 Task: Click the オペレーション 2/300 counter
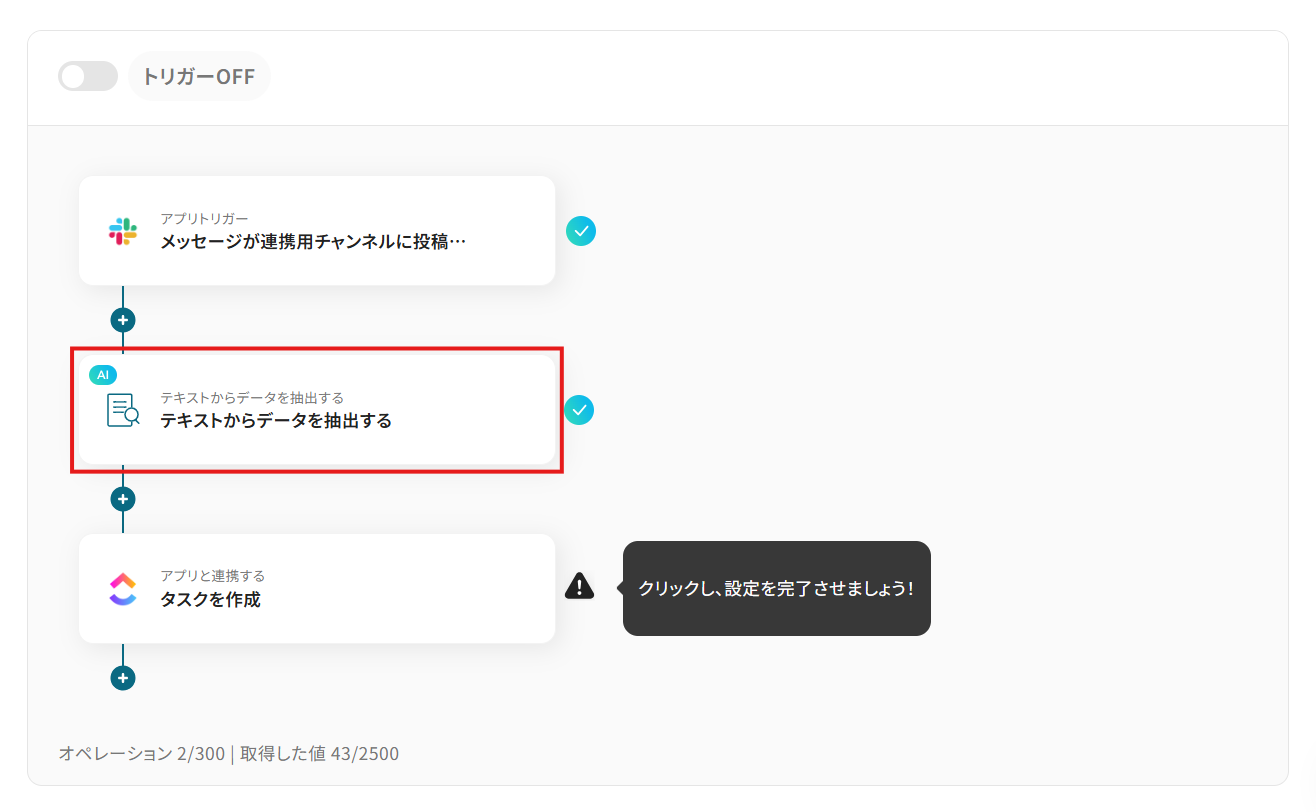[x=142, y=754]
